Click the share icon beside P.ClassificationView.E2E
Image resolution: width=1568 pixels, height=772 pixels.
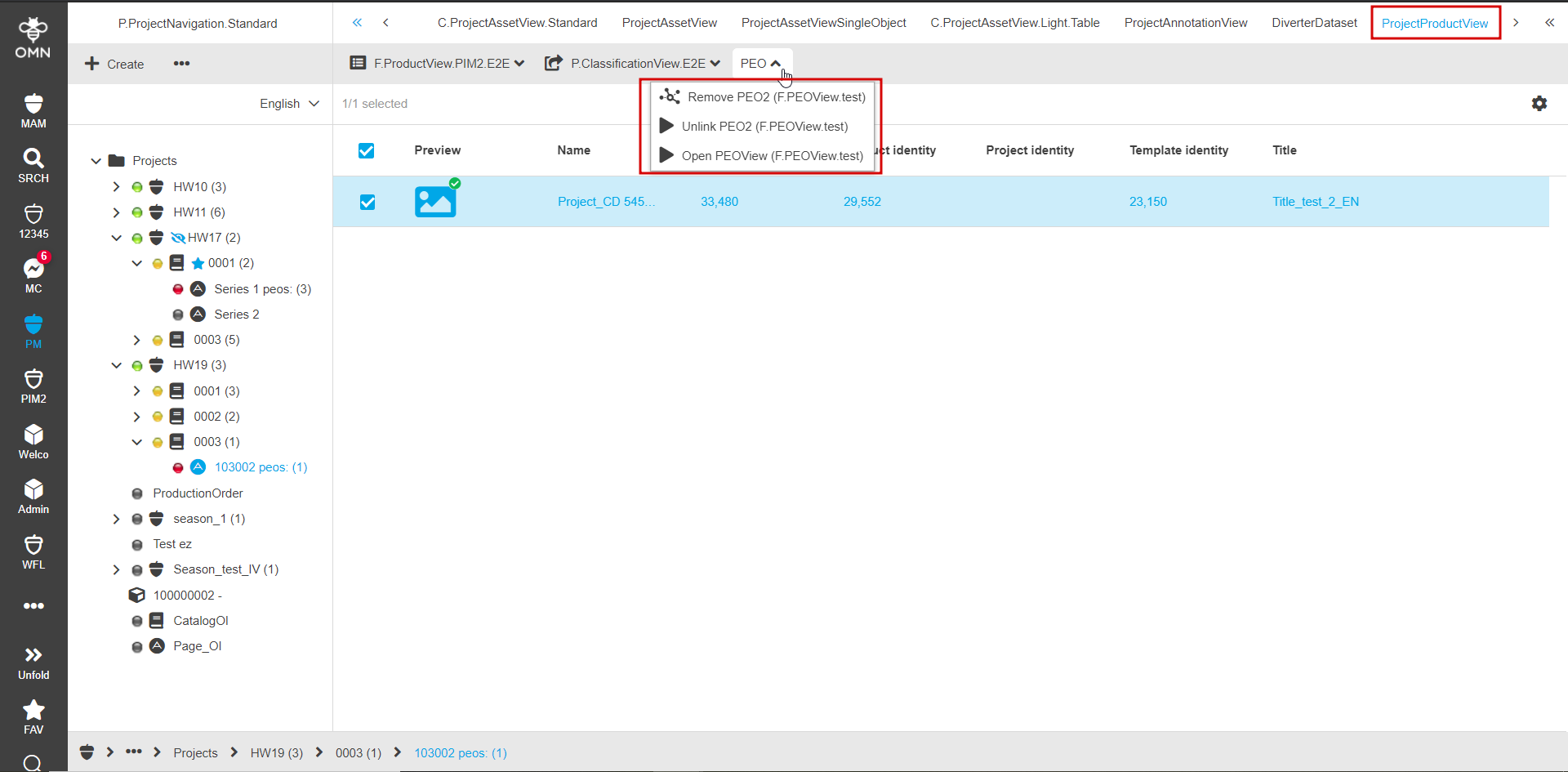(x=554, y=63)
